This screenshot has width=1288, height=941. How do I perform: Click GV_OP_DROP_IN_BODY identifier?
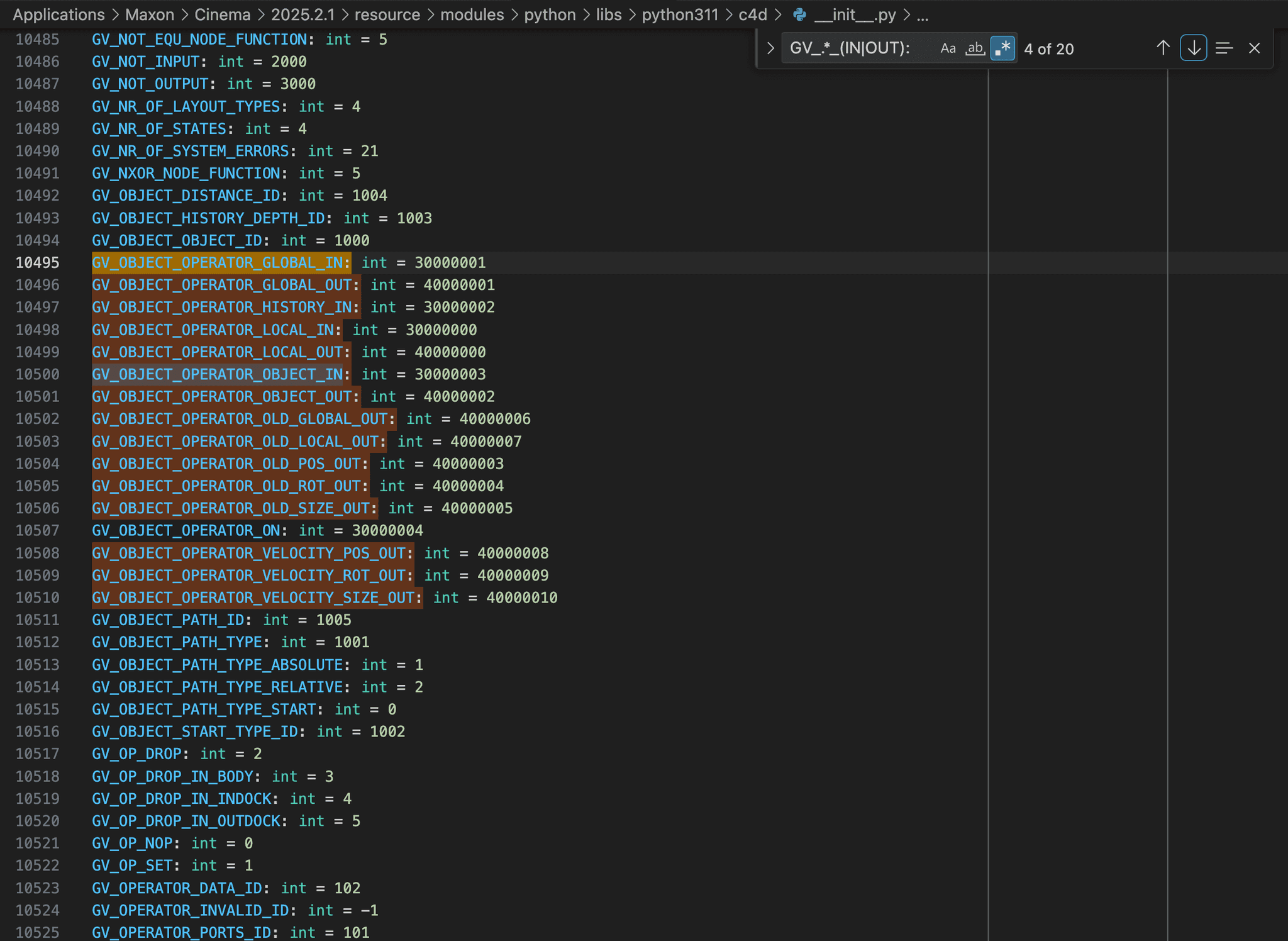(172, 776)
